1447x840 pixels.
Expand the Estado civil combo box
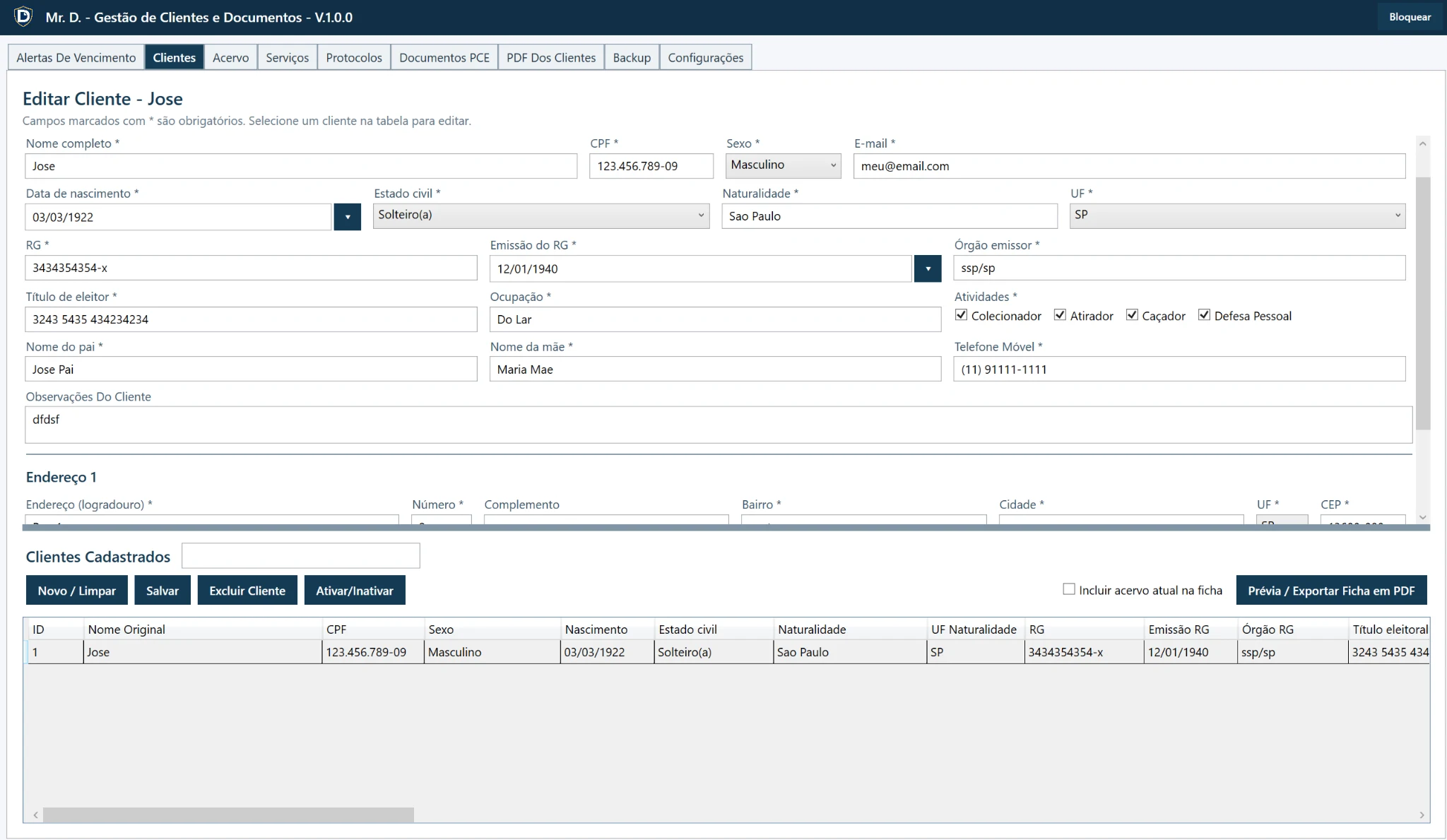[x=541, y=215]
